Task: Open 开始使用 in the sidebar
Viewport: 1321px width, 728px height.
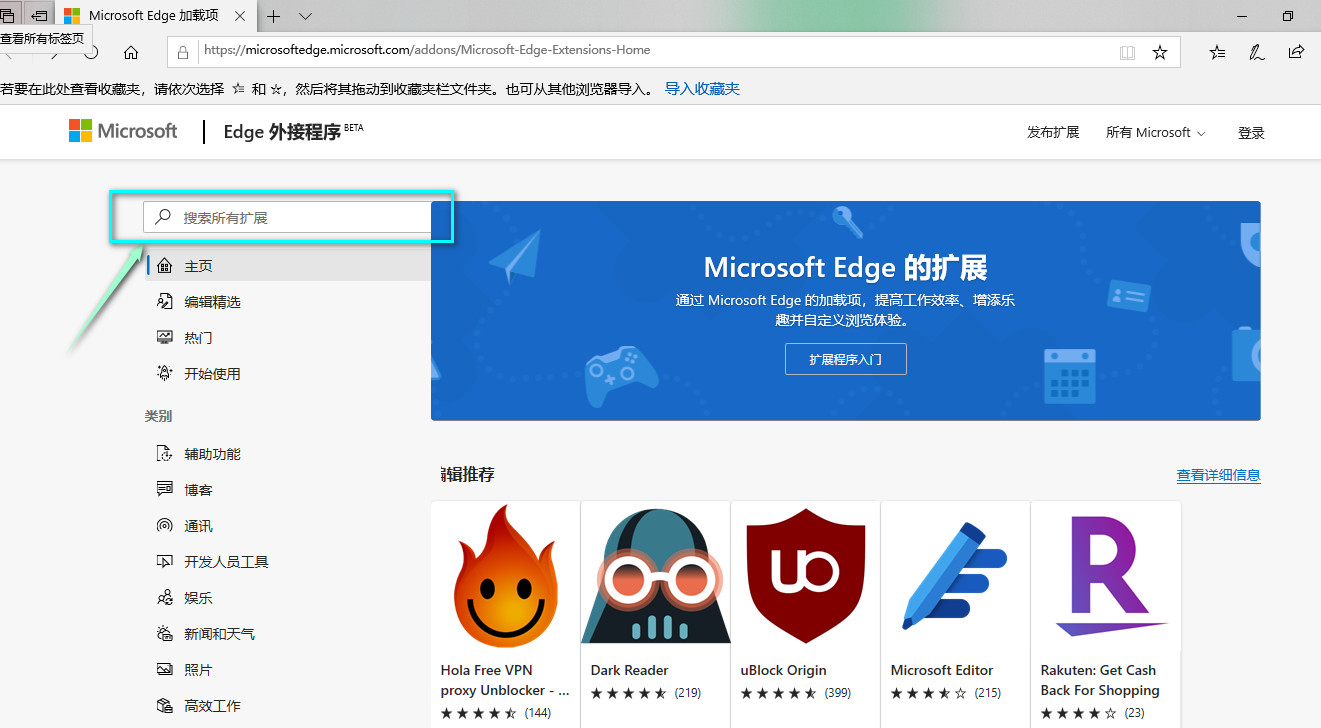Action: 212,374
